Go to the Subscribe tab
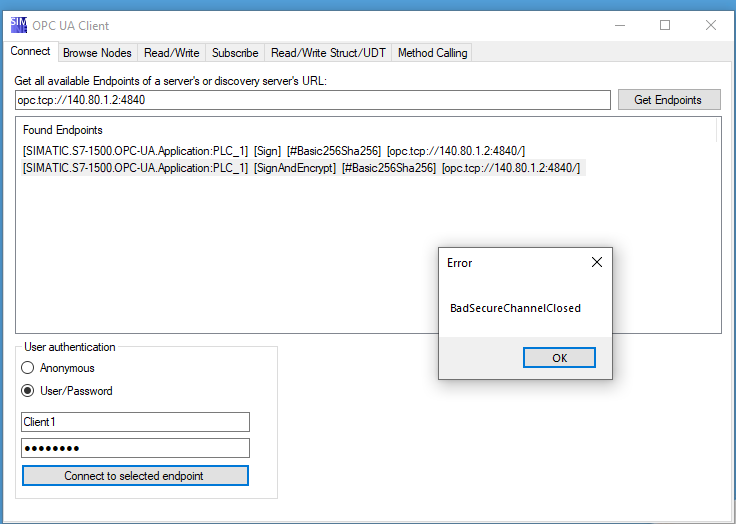 click(235, 53)
